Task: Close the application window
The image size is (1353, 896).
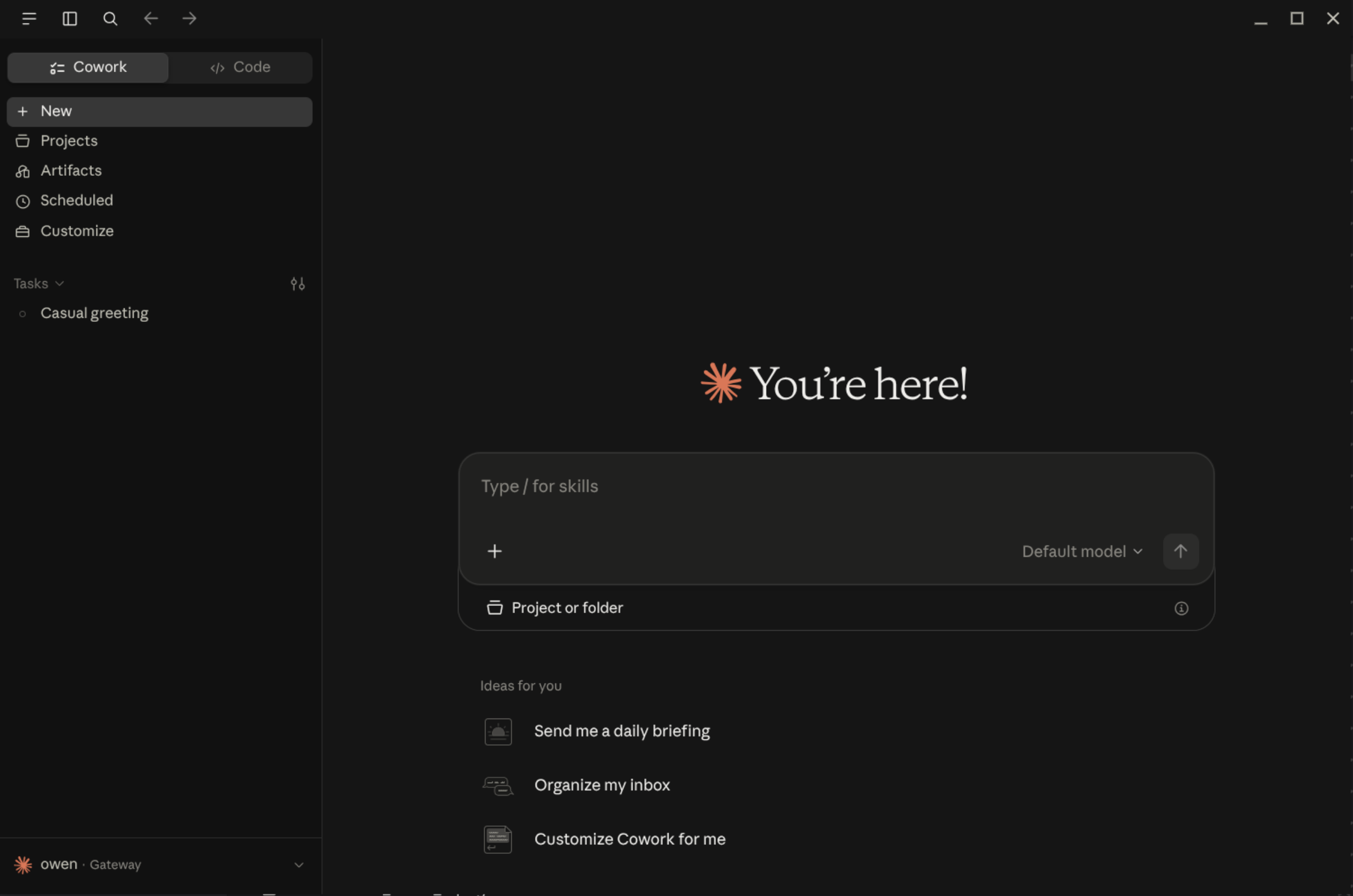Action: pos(1333,19)
